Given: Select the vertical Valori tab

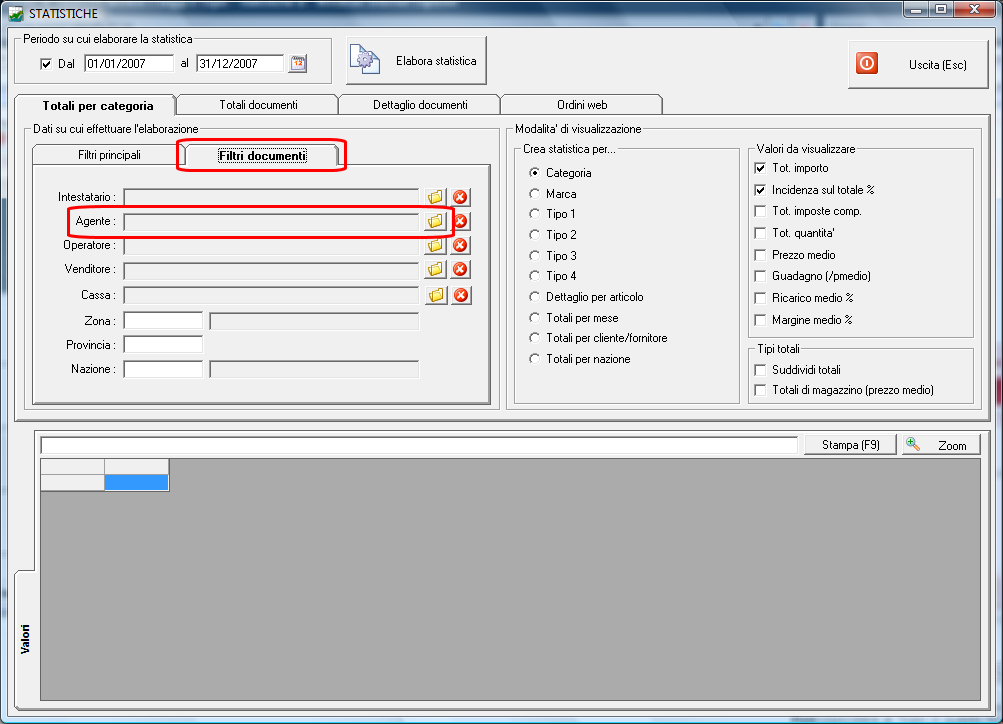Looking at the screenshot, I should tap(25, 638).
